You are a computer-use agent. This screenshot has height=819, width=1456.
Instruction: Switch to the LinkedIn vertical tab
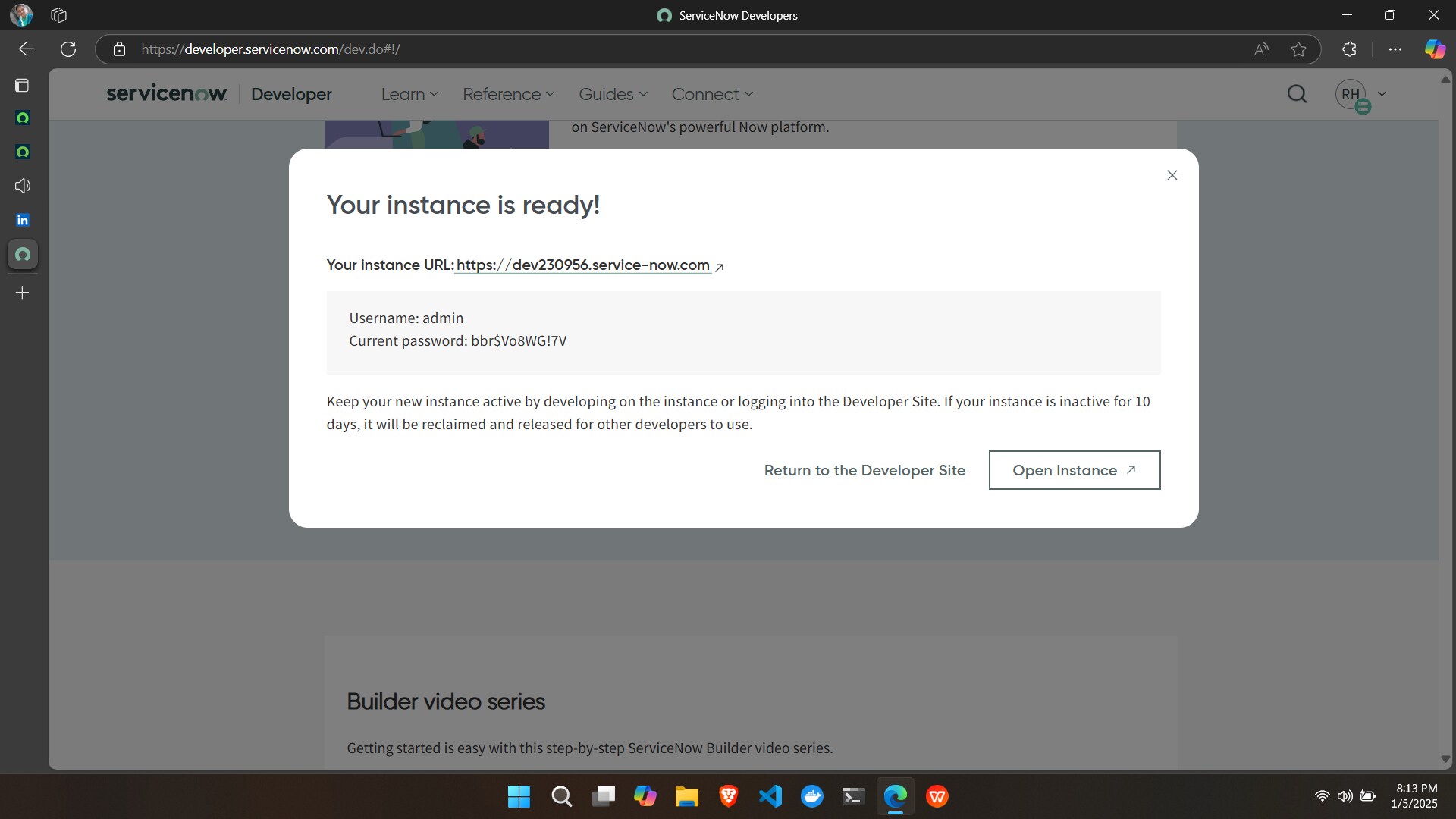23,220
